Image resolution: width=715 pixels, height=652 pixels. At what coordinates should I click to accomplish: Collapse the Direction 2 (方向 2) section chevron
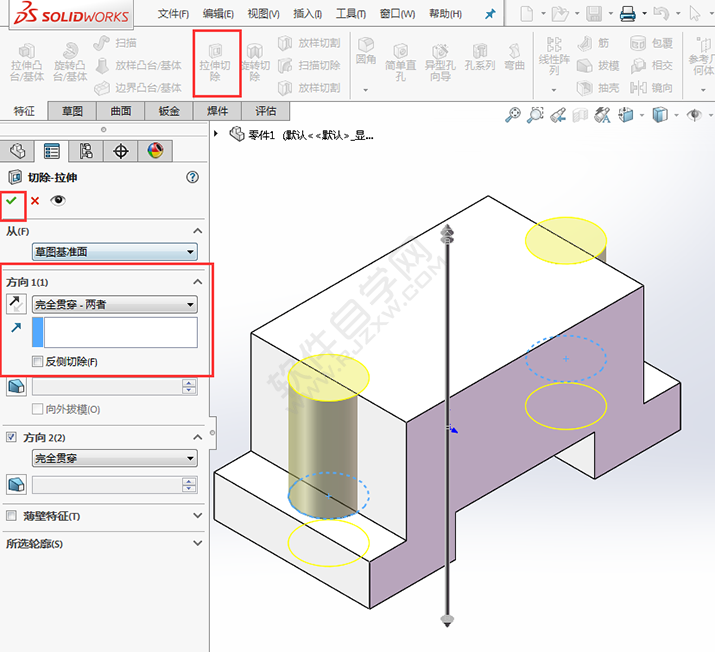pos(197,437)
